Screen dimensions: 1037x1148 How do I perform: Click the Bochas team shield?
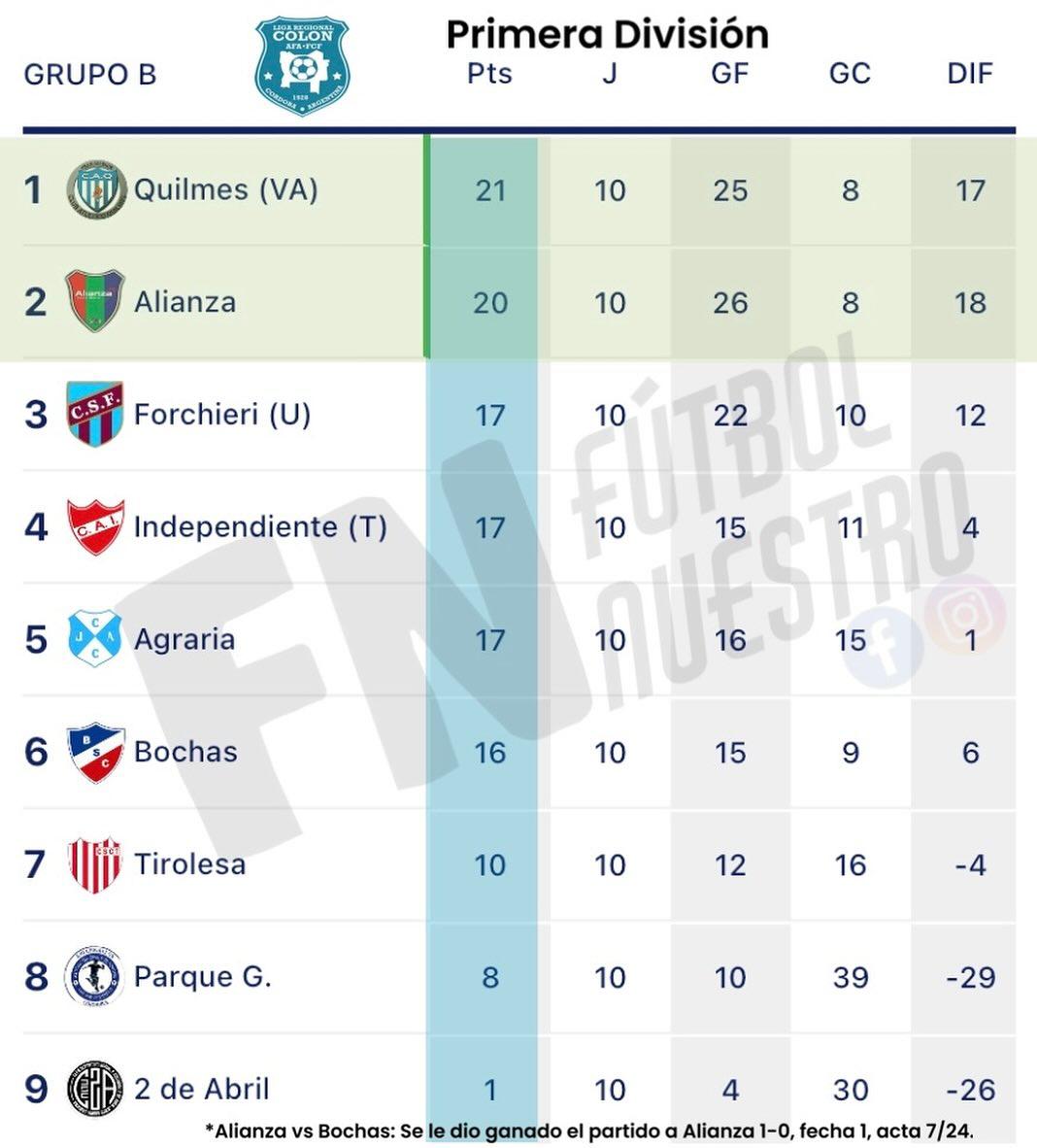[x=95, y=752]
